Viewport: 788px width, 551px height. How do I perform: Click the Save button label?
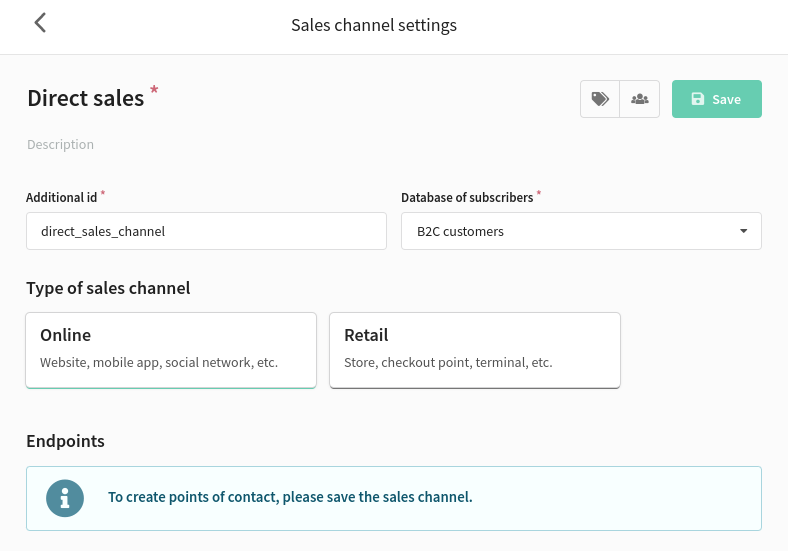[726, 100]
